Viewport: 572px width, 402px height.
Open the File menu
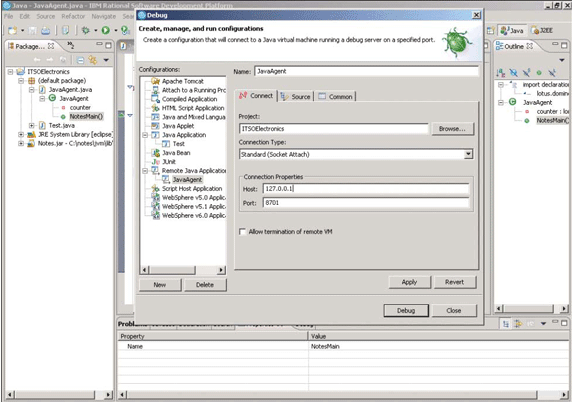9,16
